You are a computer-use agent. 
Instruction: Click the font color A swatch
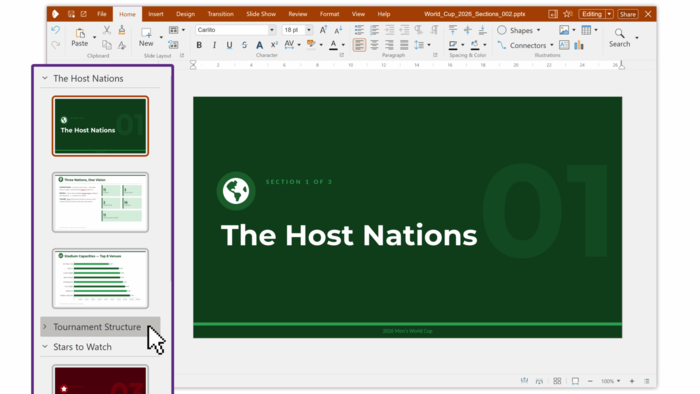tap(333, 45)
